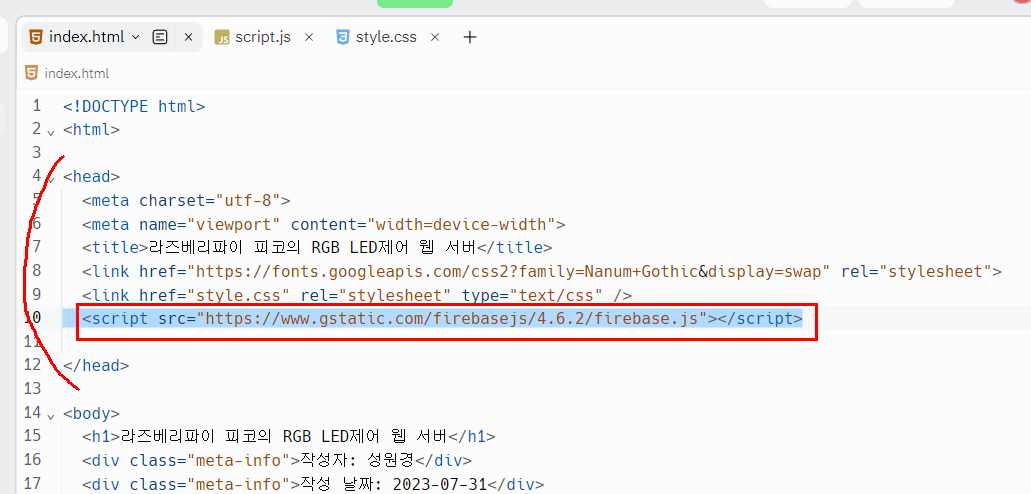Click the 작성 날짜: 2023-07-31 line
Image resolution: width=1031 pixels, height=494 pixels.
click(x=313, y=485)
